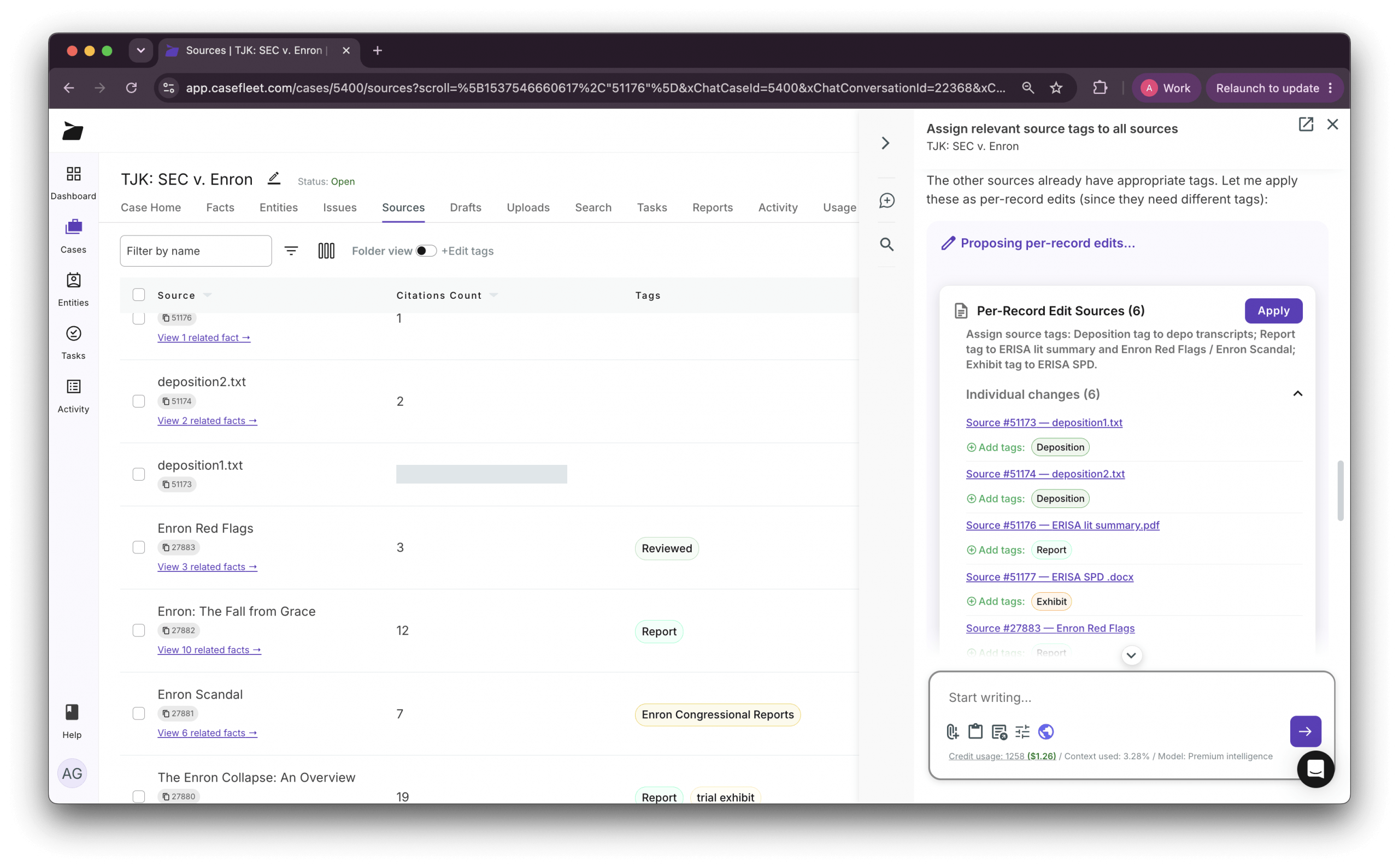
Task: Apply the Per-Record Edit Sources changes
Action: coord(1273,311)
